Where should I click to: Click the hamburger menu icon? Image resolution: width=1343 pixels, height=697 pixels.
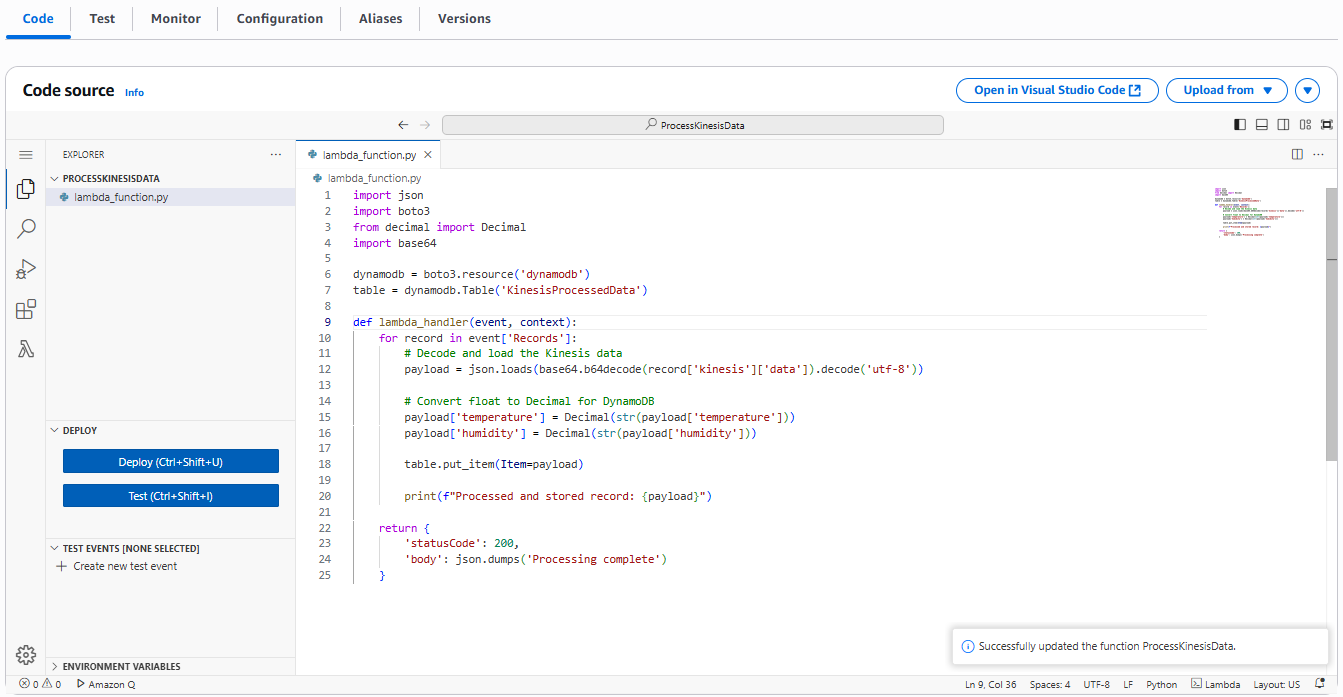point(26,155)
